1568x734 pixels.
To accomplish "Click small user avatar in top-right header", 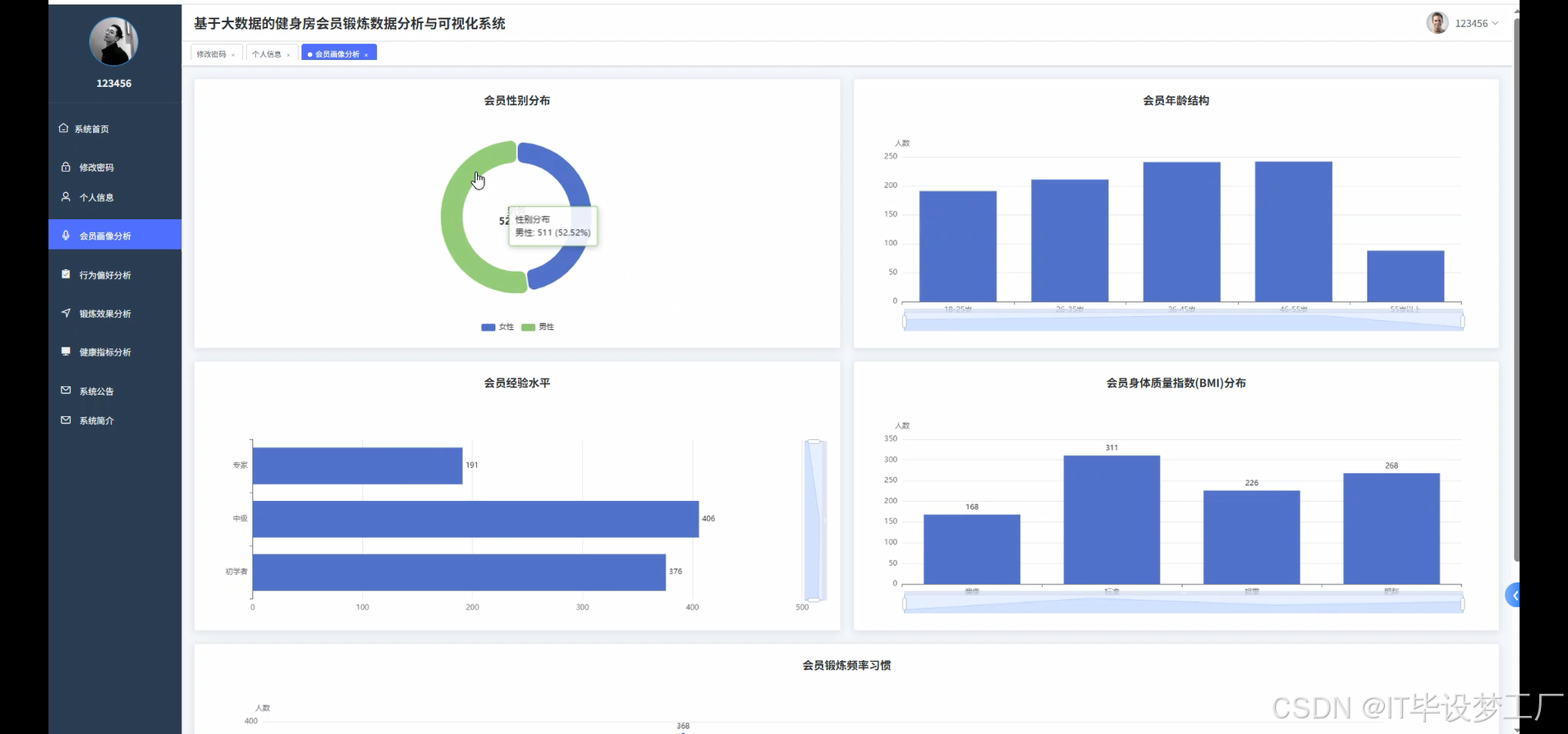I will tap(1437, 23).
